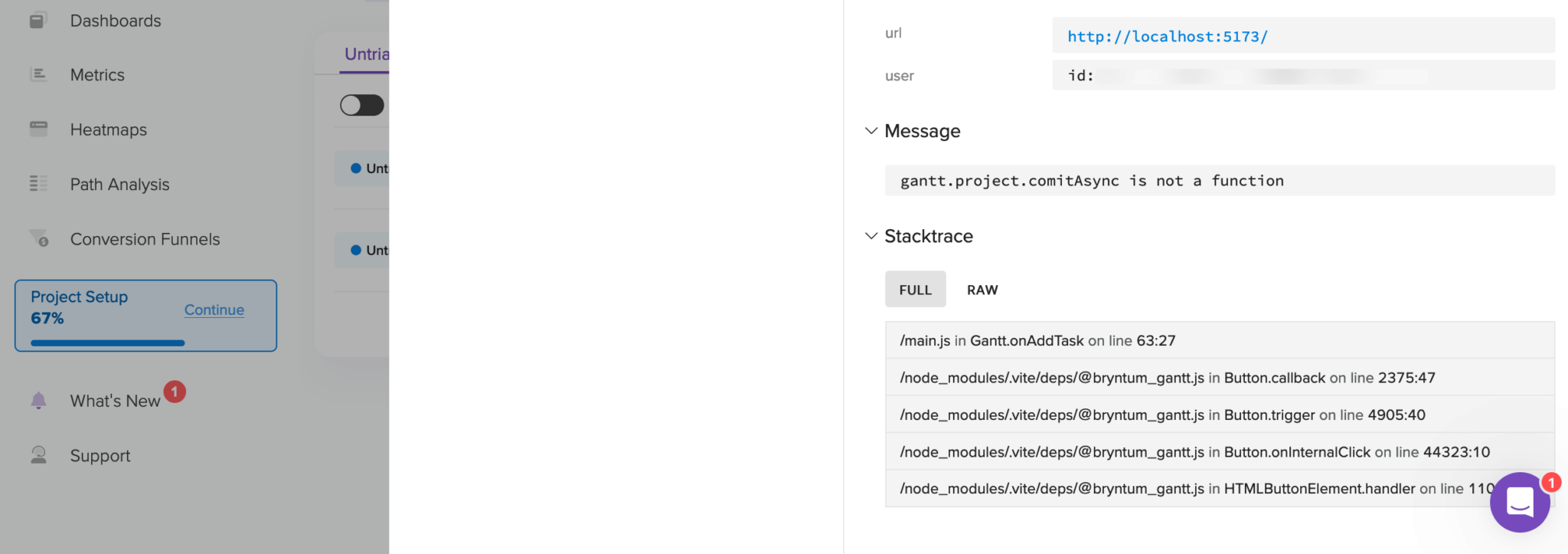Screen dimensions: 1568x554
Task: Click the Button.trigger stack frame row
Action: click(x=1220, y=415)
